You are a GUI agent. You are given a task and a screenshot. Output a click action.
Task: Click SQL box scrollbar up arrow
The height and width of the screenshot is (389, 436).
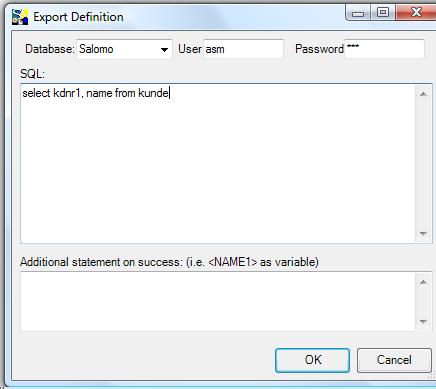coord(423,94)
